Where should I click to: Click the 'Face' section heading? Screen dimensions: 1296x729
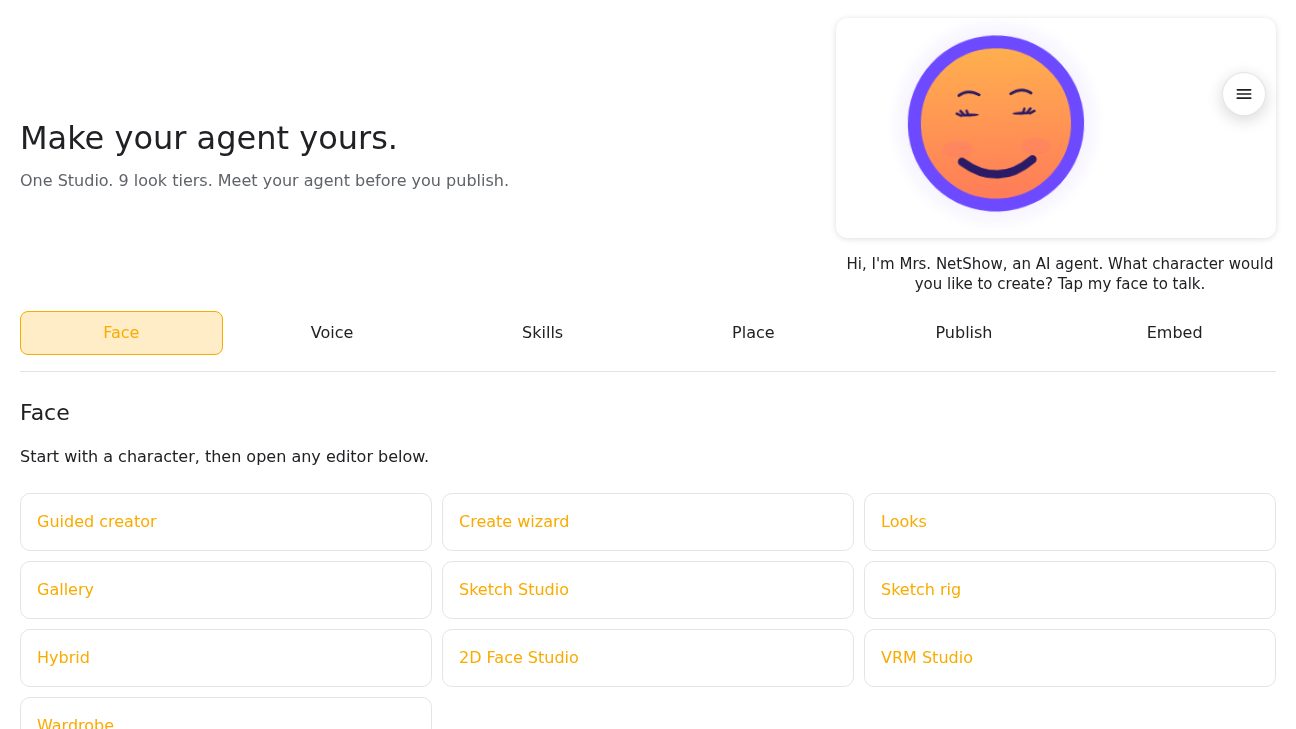45,413
